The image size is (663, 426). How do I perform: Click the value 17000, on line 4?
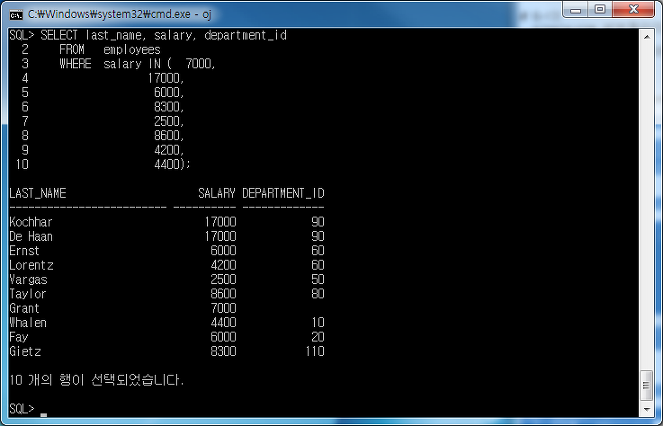tap(166, 79)
